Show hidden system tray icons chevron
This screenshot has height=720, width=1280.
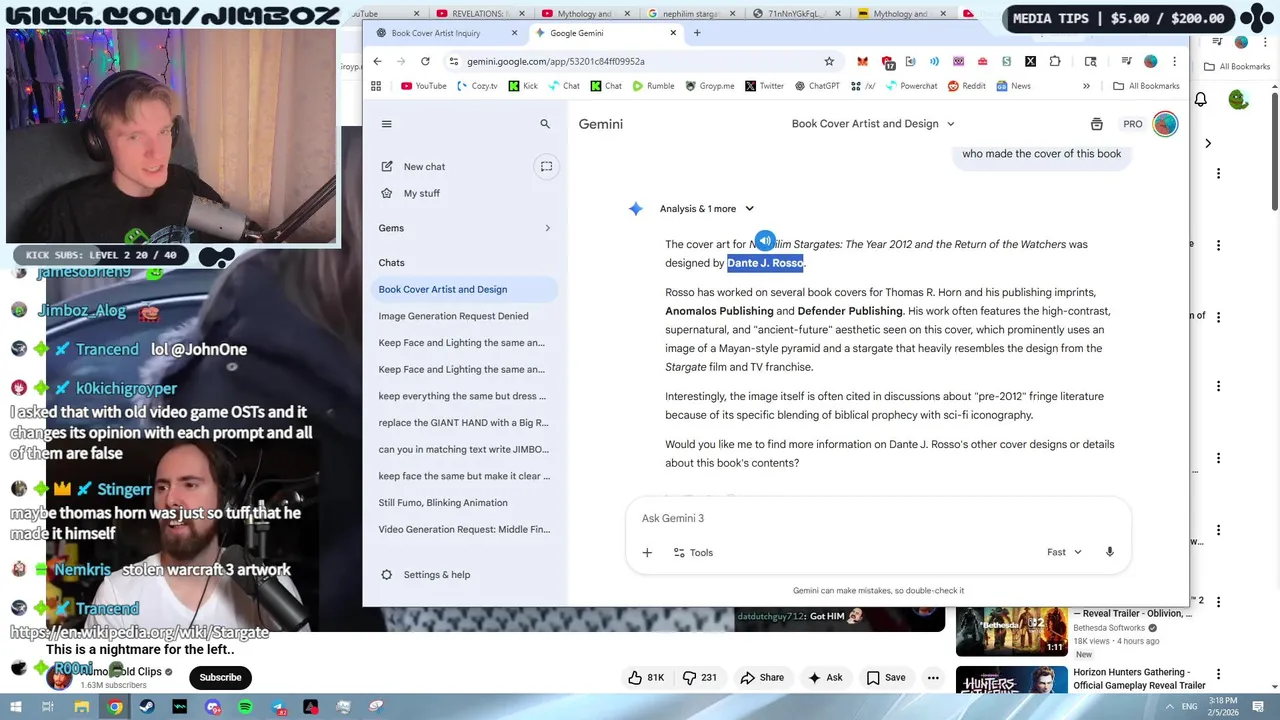point(1170,707)
